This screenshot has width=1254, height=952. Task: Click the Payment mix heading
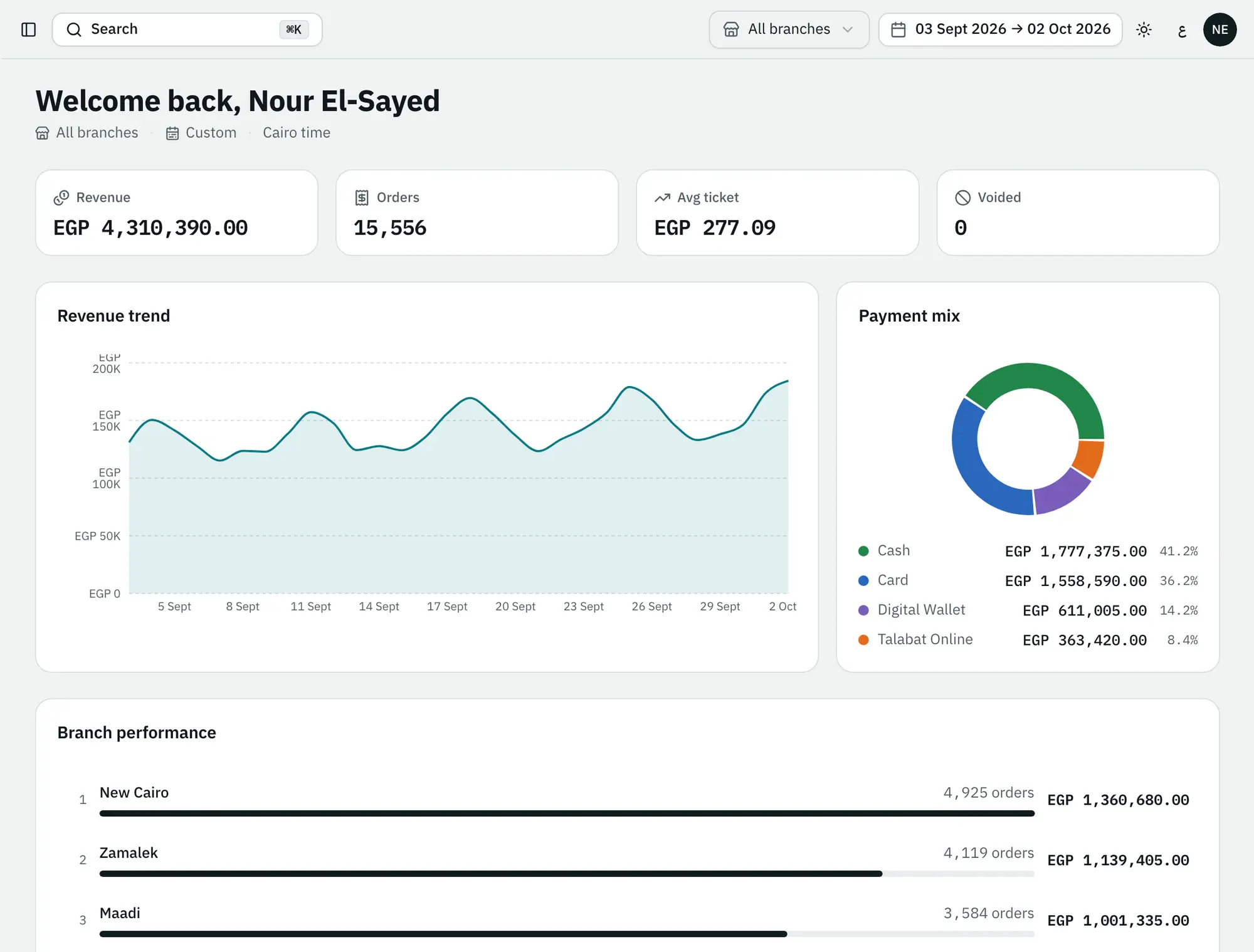pyautogui.click(x=909, y=316)
